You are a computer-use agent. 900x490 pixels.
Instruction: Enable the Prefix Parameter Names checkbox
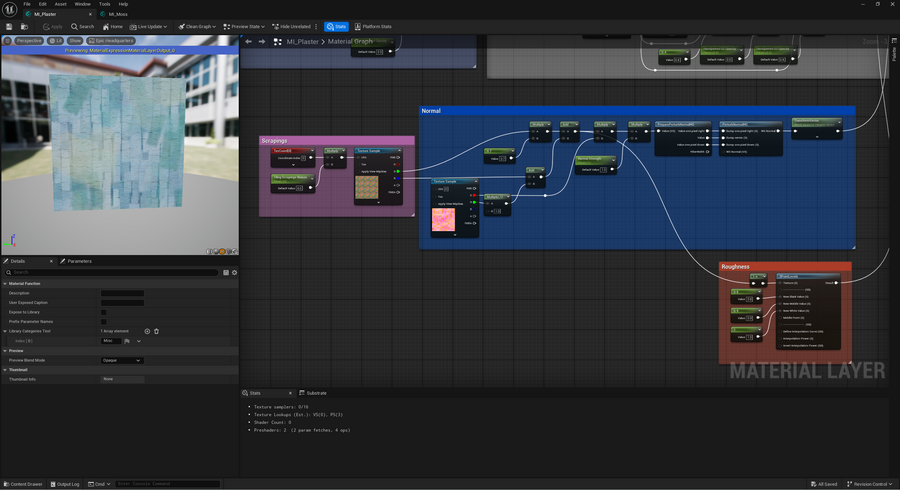104,321
